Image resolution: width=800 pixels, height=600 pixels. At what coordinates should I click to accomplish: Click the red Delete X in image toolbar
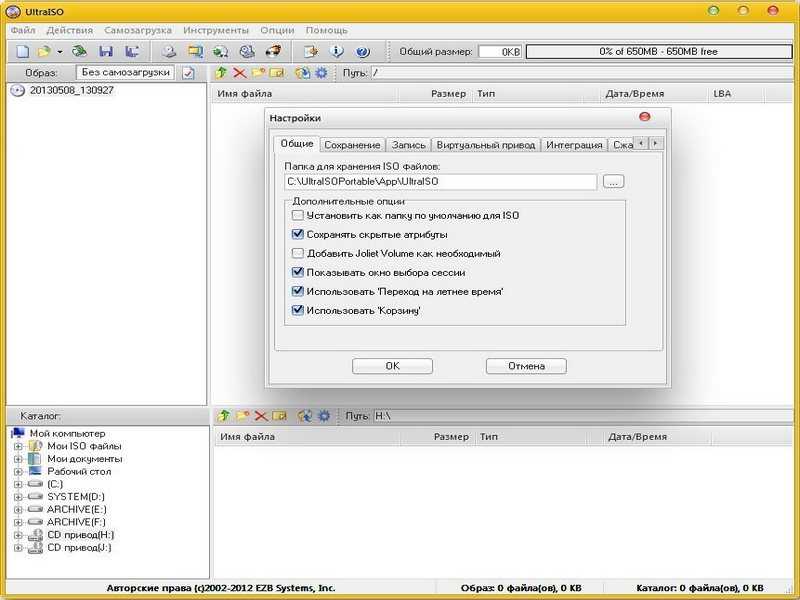[239, 73]
